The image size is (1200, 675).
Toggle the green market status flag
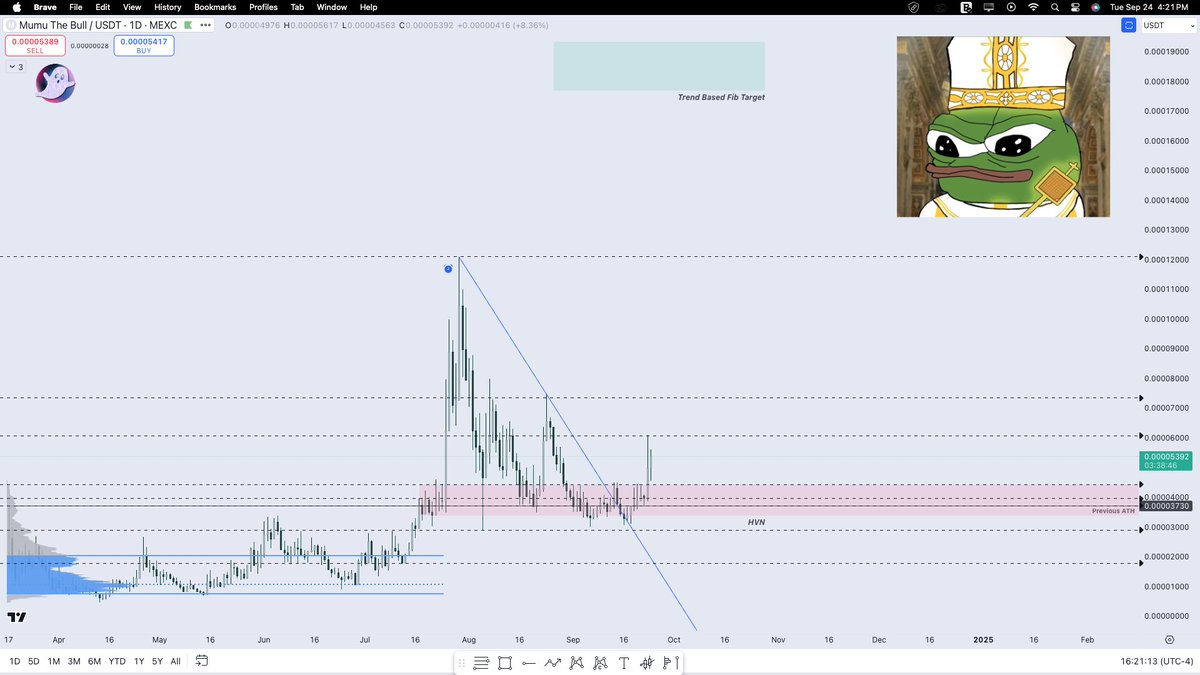(x=187, y=25)
